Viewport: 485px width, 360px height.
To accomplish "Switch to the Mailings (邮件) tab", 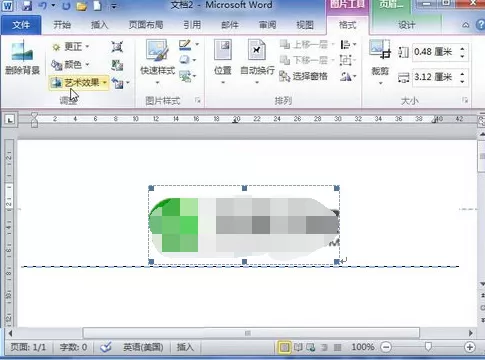I will pos(230,25).
